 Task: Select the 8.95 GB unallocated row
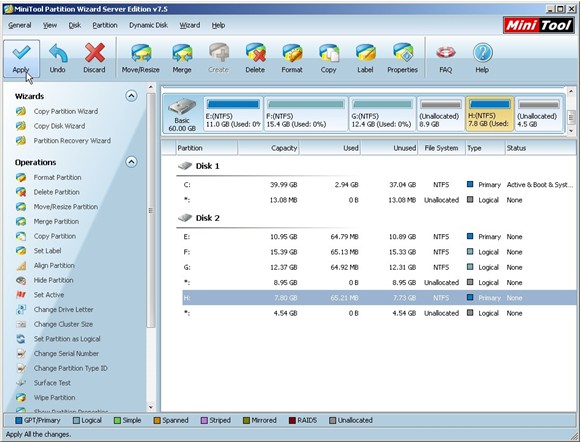point(379,282)
